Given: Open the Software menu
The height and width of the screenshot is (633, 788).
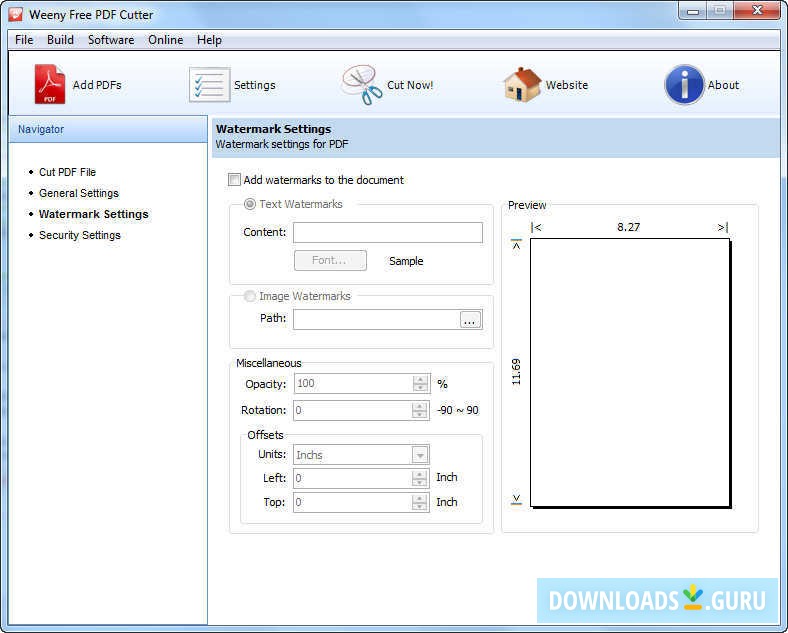Looking at the screenshot, I should coord(111,40).
